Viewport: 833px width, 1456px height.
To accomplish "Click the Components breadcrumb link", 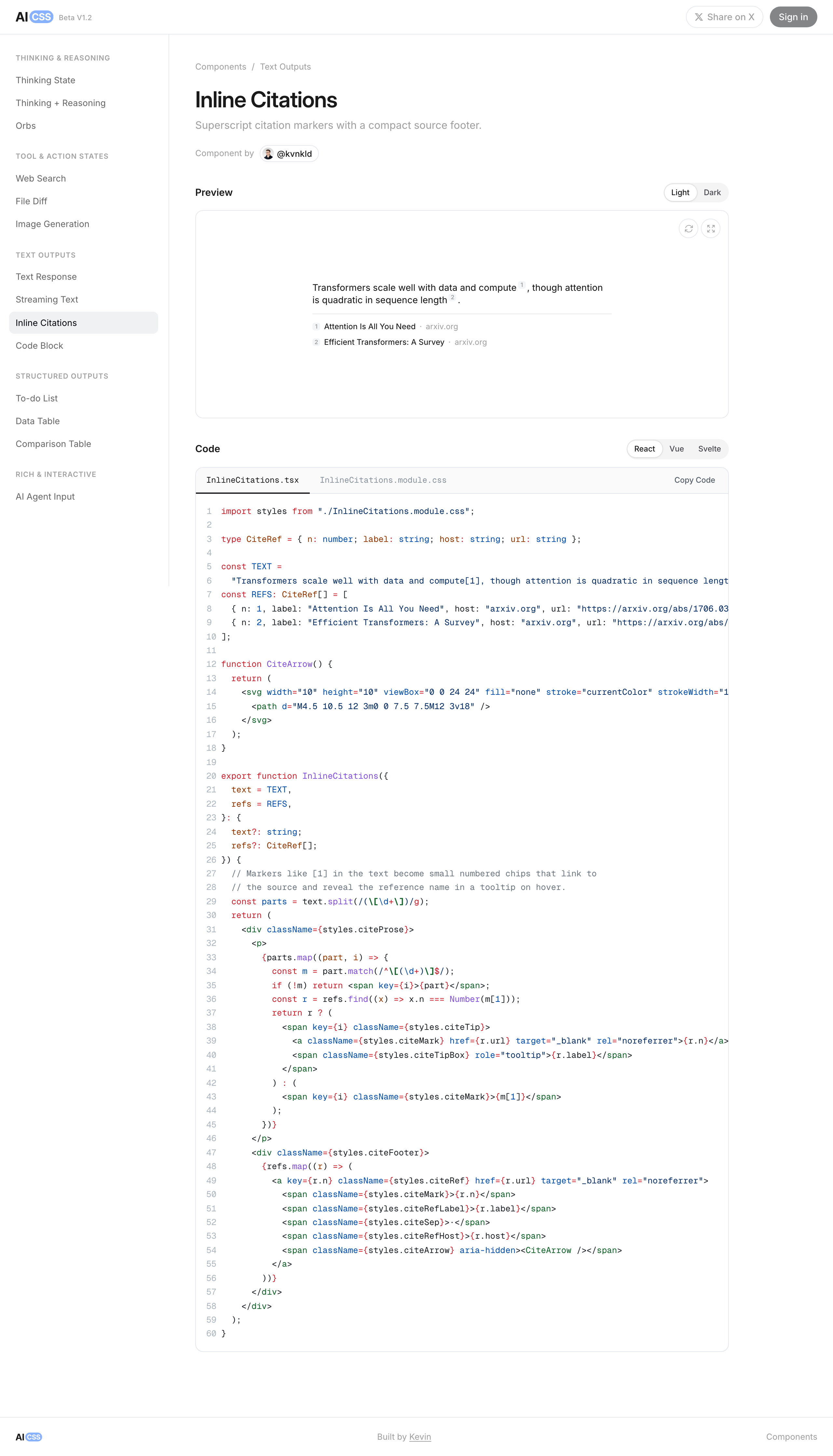I will (x=220, y=67).
